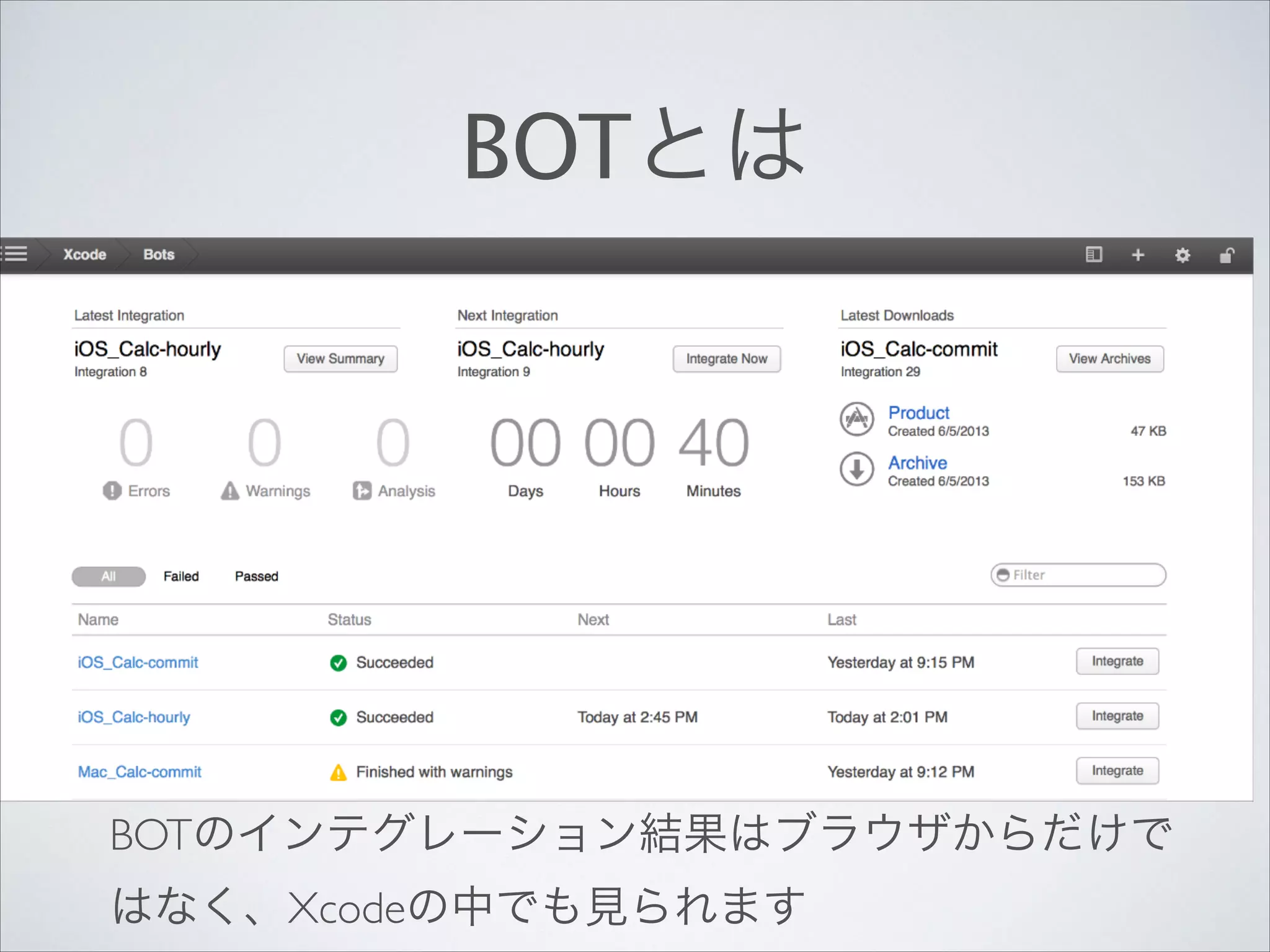This screenshot has width=1270, height=952.
Task: Click the Mac_Calc-commit yellow warning icon
Action: 339,772
